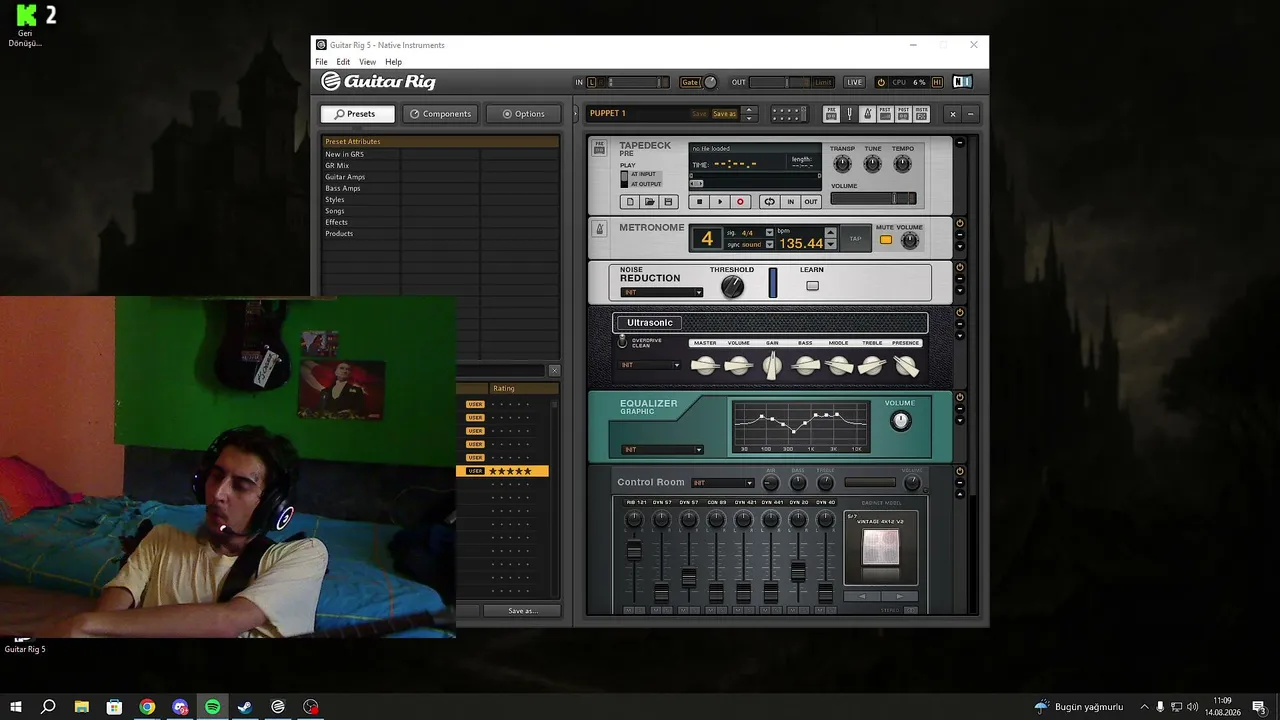Image resolution: width=1280 pixels, height=720 pixels.
Task: Clear the preset search field
Action: (554, 370)
